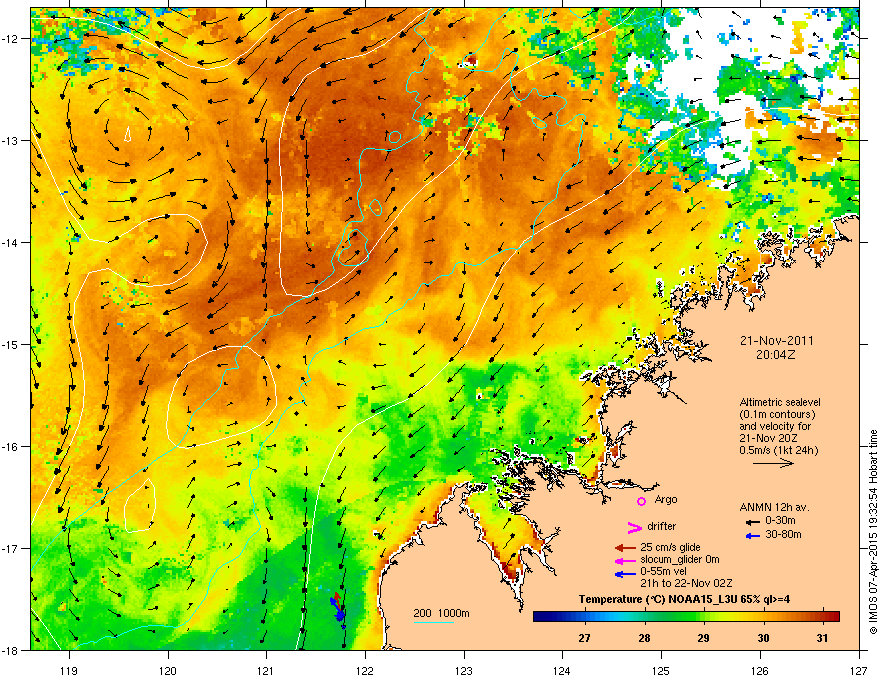Image resolution: width=880 pixels, height=680 pixels.
Task: Click the colorbar tick label 30
Action: pos(763,638)
